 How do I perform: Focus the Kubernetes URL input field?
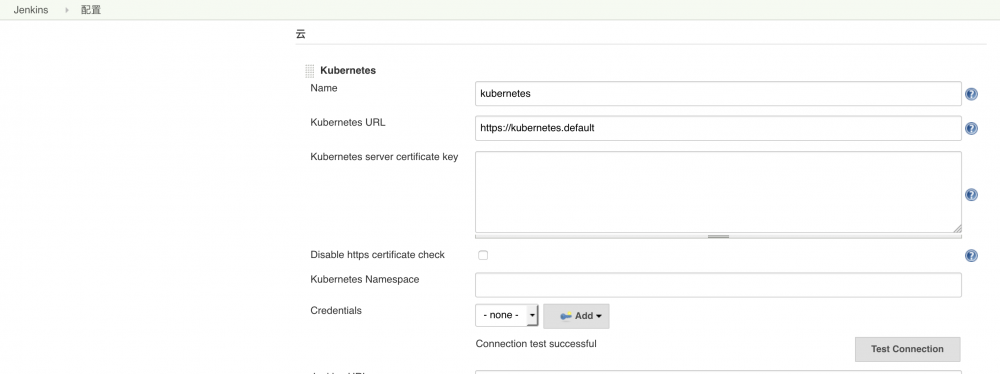pyautogui.click(x=718, y=128)
